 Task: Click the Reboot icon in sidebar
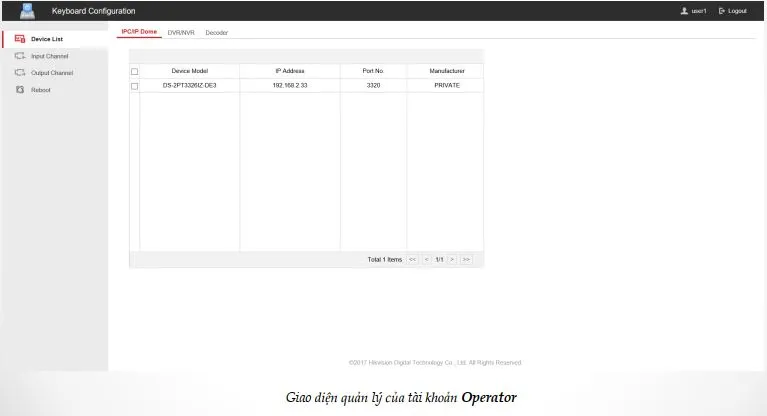tap(19, 90)
